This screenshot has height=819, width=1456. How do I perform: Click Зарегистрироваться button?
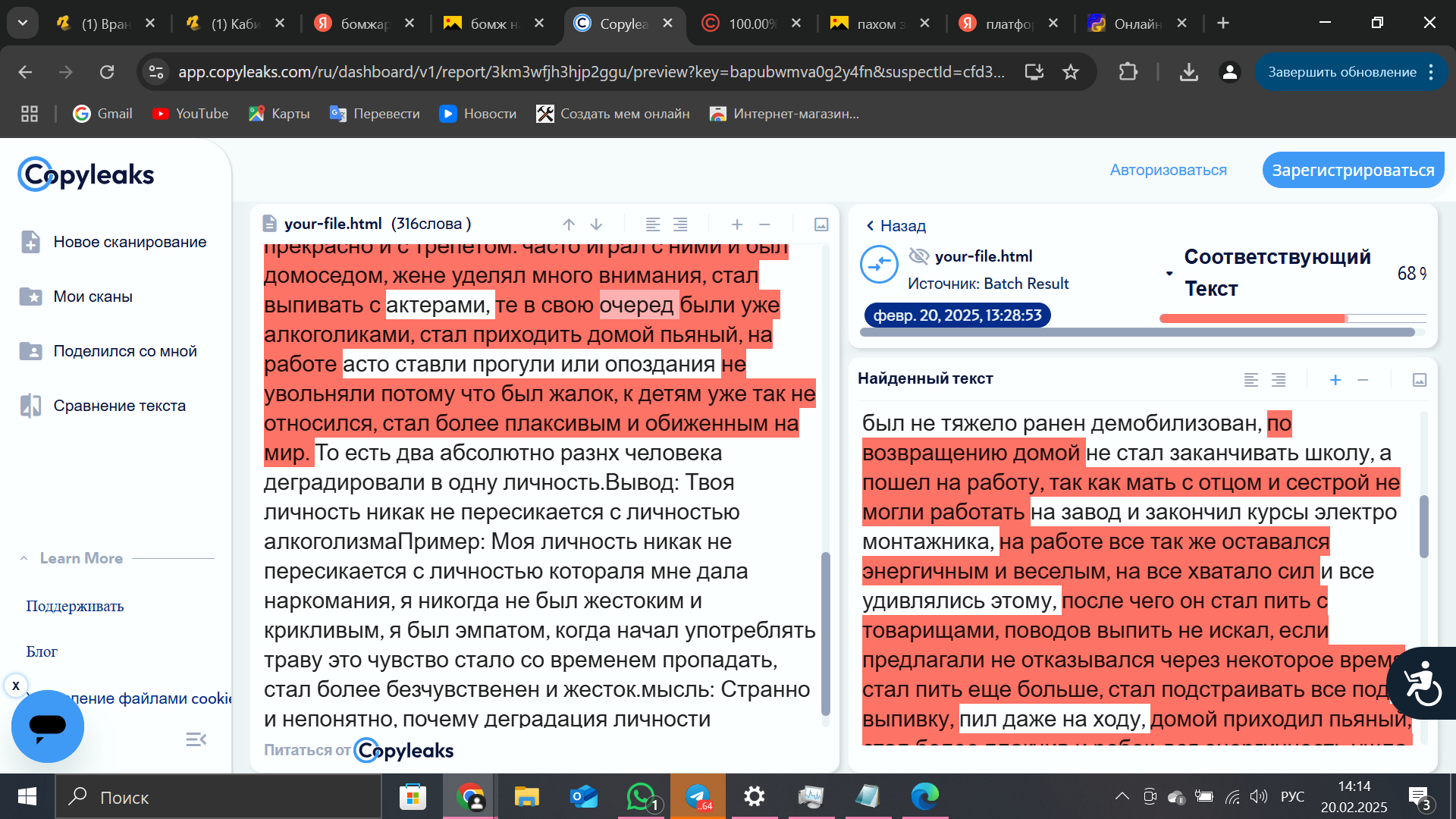click(1353, 170)
